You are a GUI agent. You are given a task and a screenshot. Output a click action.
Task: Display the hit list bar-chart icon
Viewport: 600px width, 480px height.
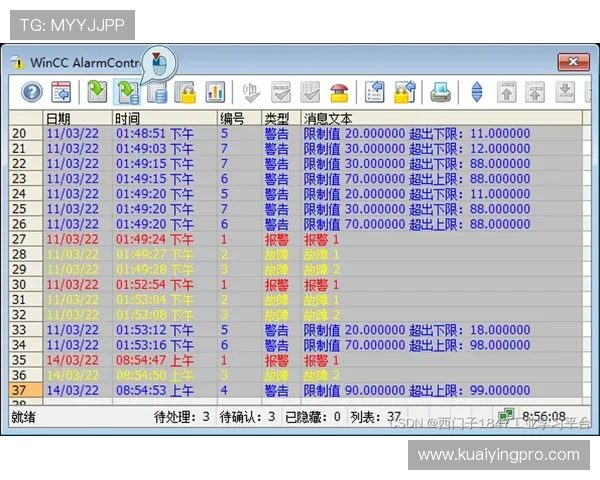(x=215, y=92)
